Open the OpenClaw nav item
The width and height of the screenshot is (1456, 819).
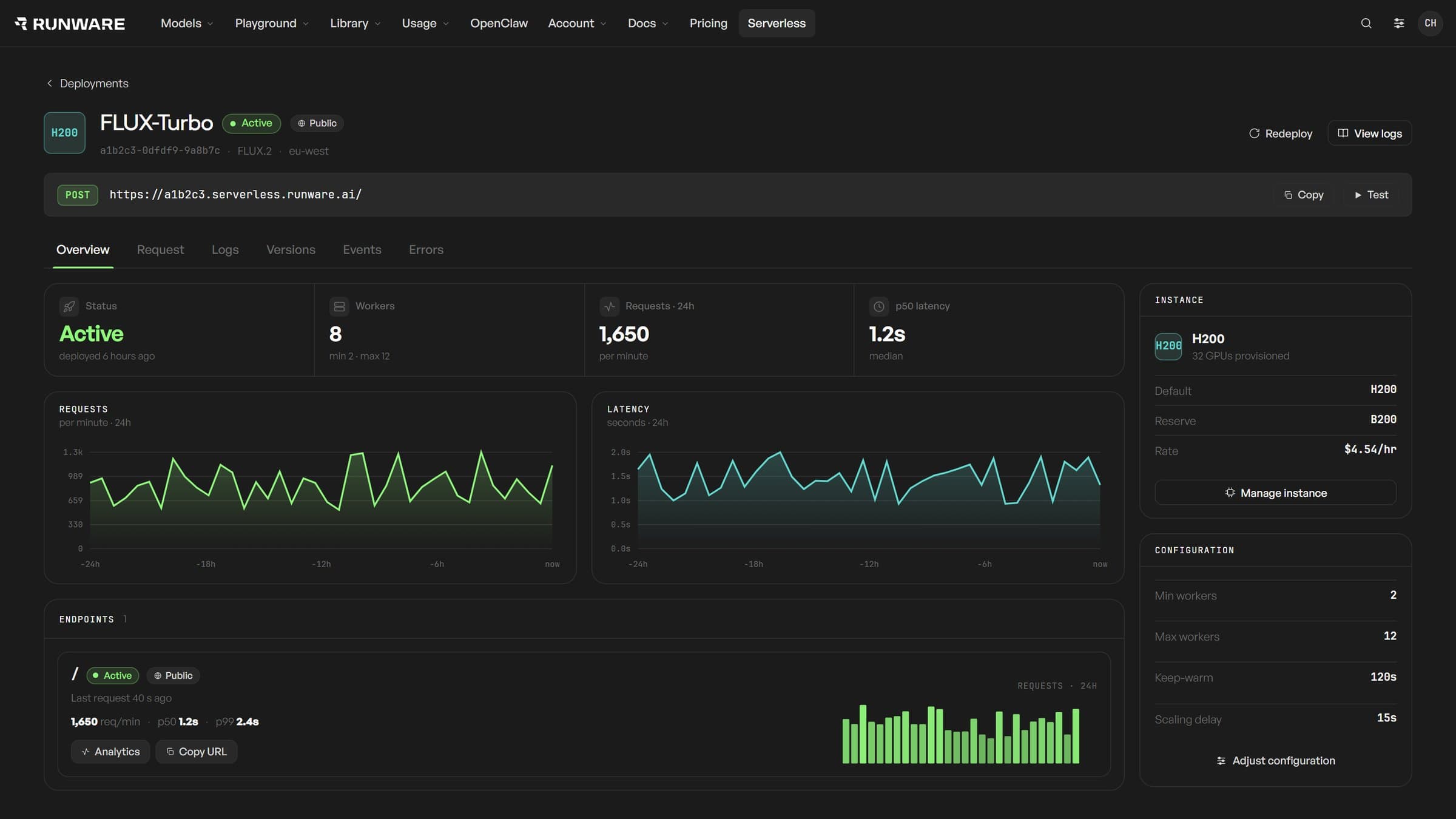coord(499,23)
